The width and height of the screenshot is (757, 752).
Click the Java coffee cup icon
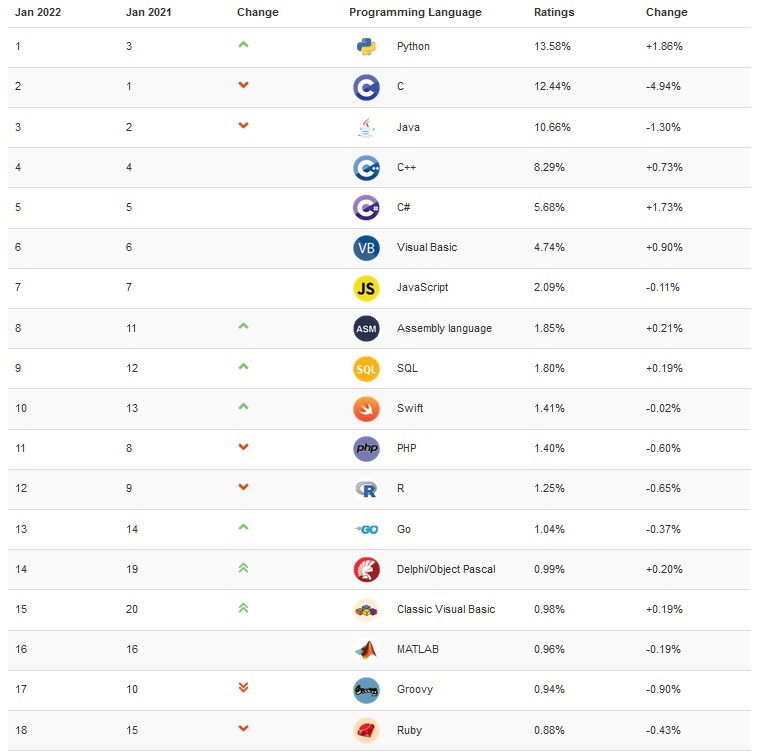pos(366,127)
